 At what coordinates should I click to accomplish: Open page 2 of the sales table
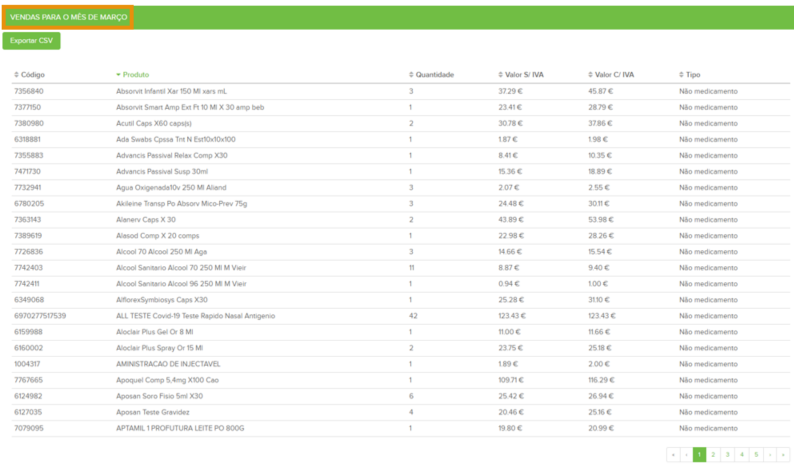[713, 455]
